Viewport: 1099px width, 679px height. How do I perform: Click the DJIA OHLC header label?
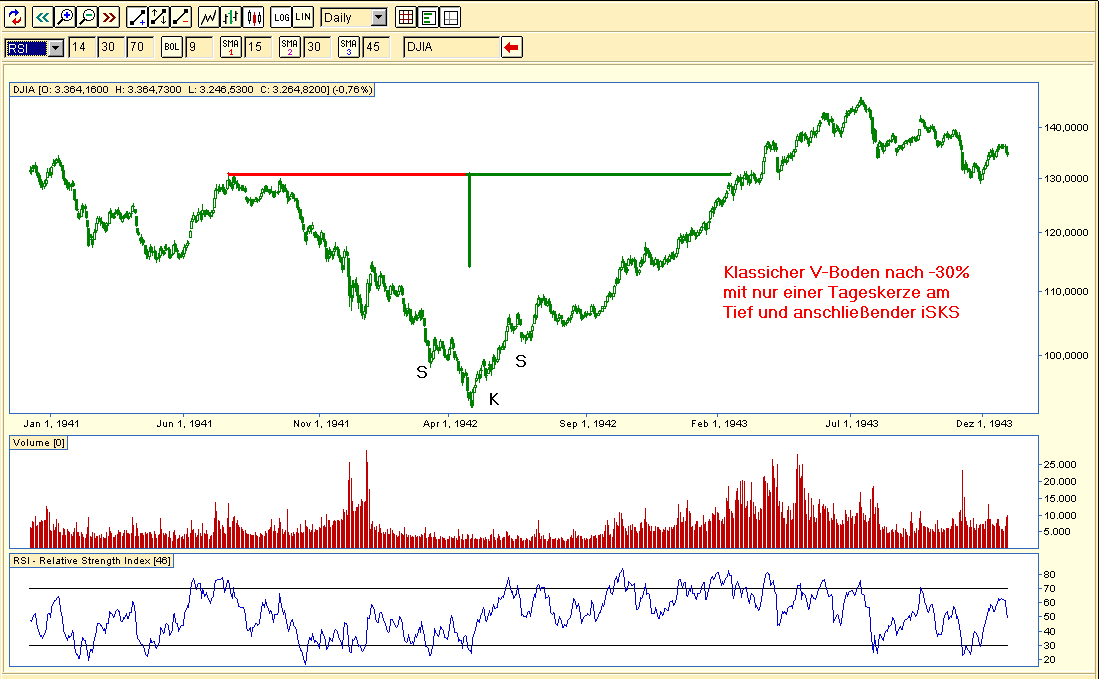click(193, 90)
